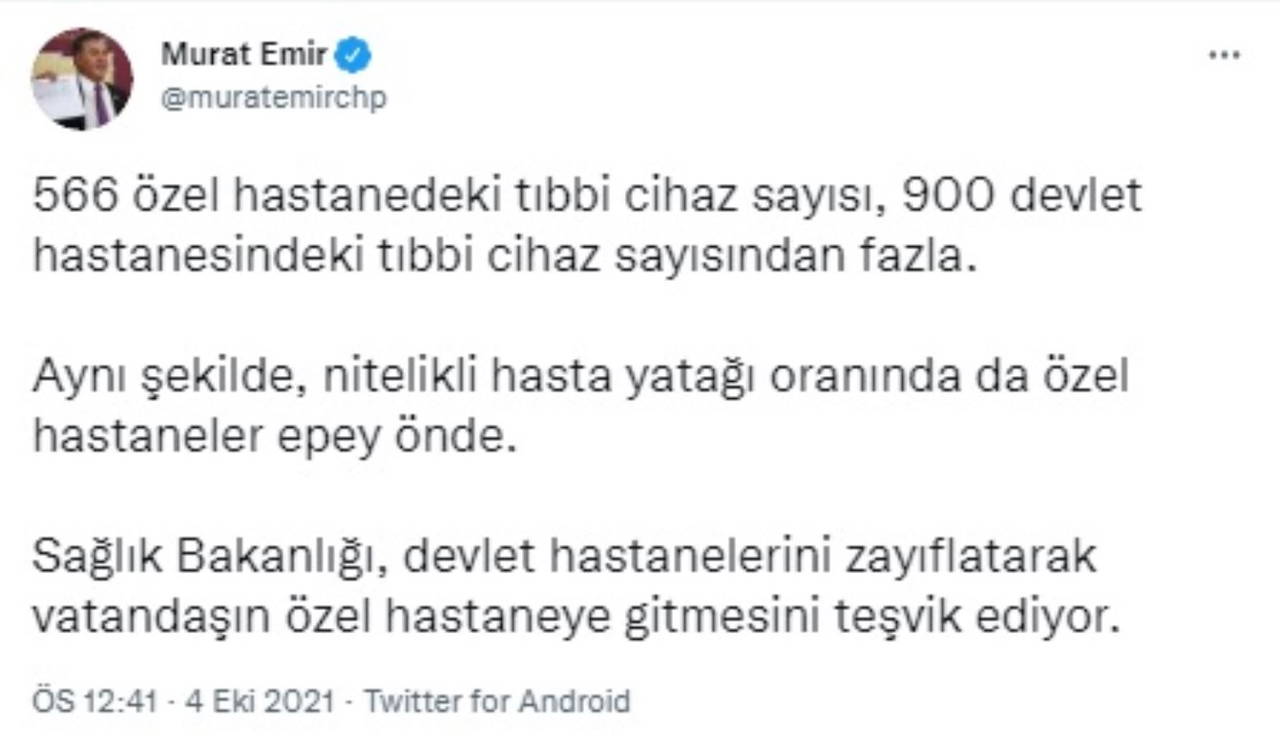The image size is (1280, 739).
Task: Open the @muratemirchp handle link
Action: click(x=273, y=98)
